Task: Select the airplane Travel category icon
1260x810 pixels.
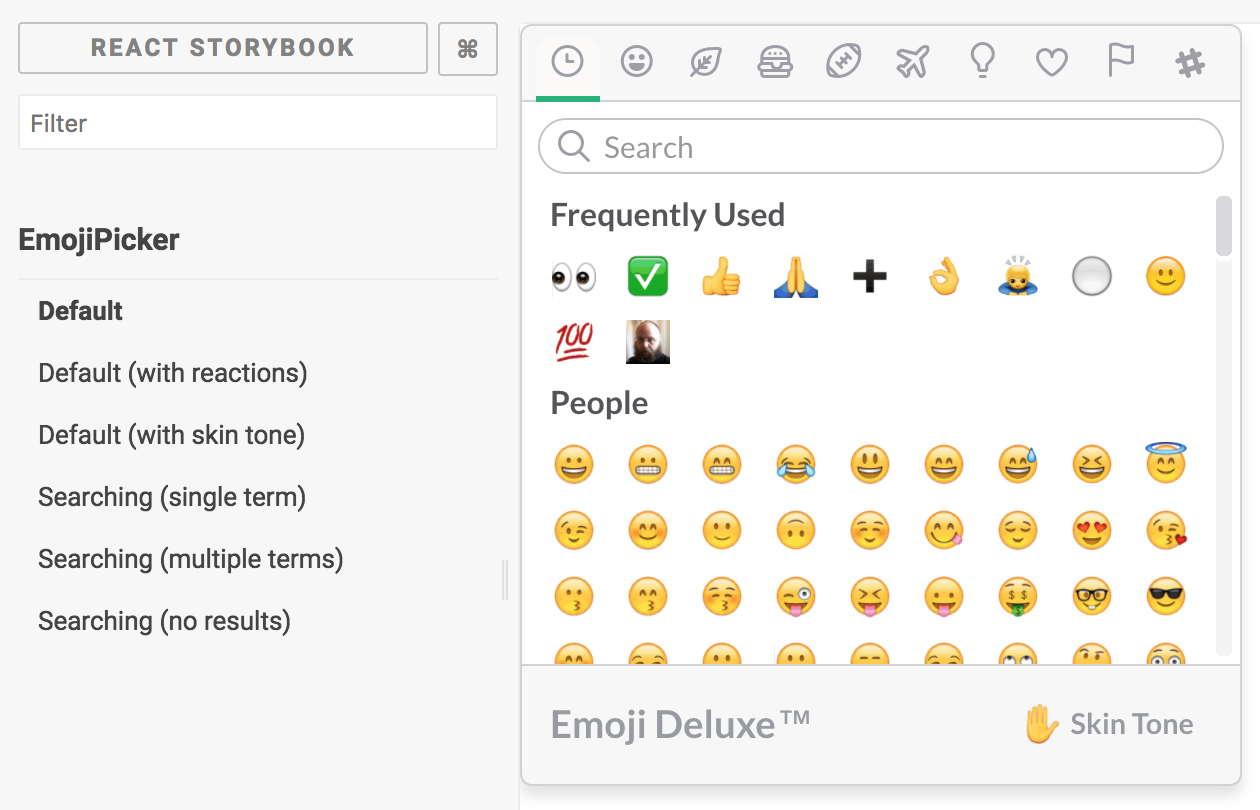Action: (913, 63)
